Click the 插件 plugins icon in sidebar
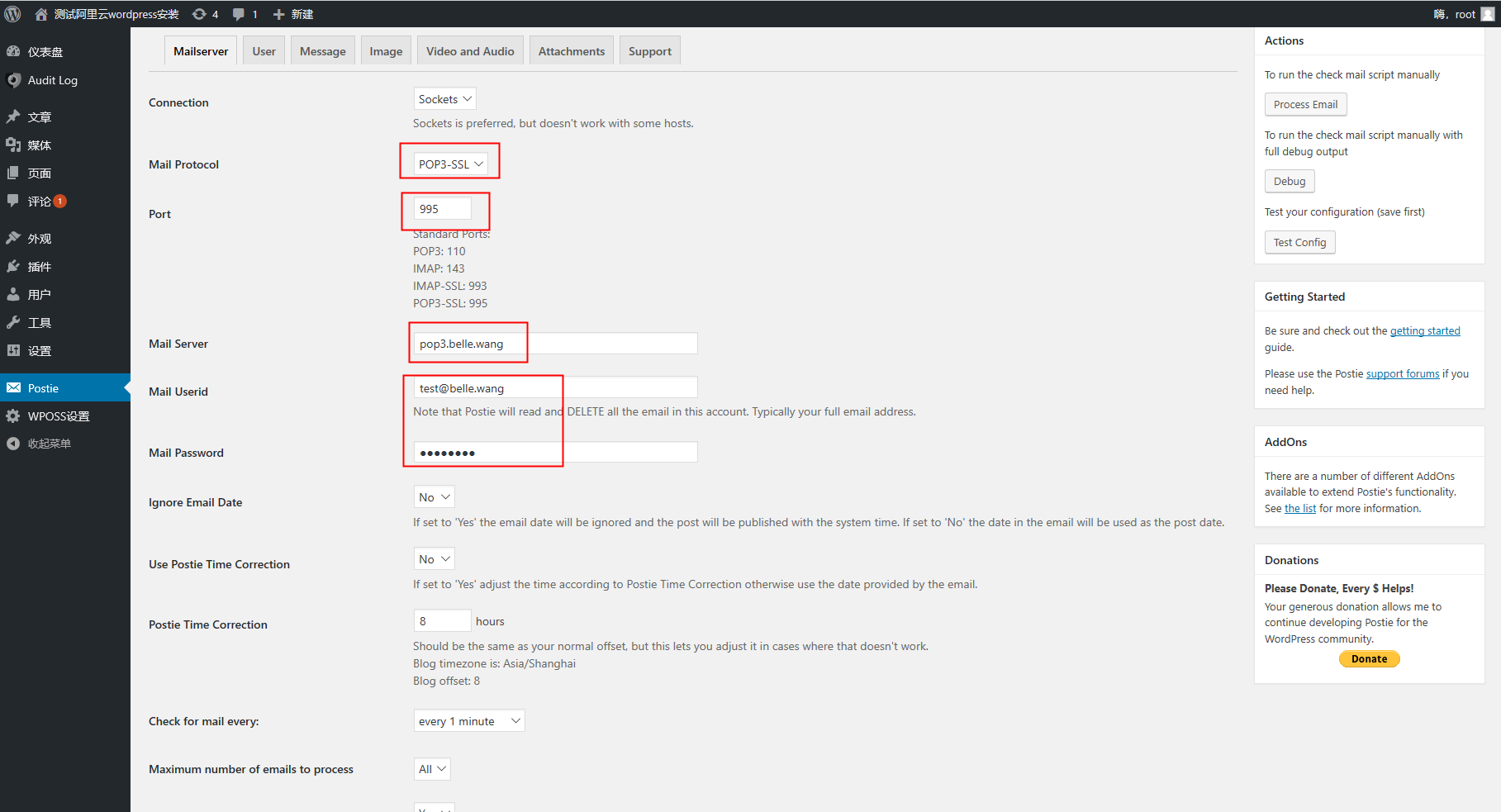The height and width of the screenshot is (812, 1501). 14,267
